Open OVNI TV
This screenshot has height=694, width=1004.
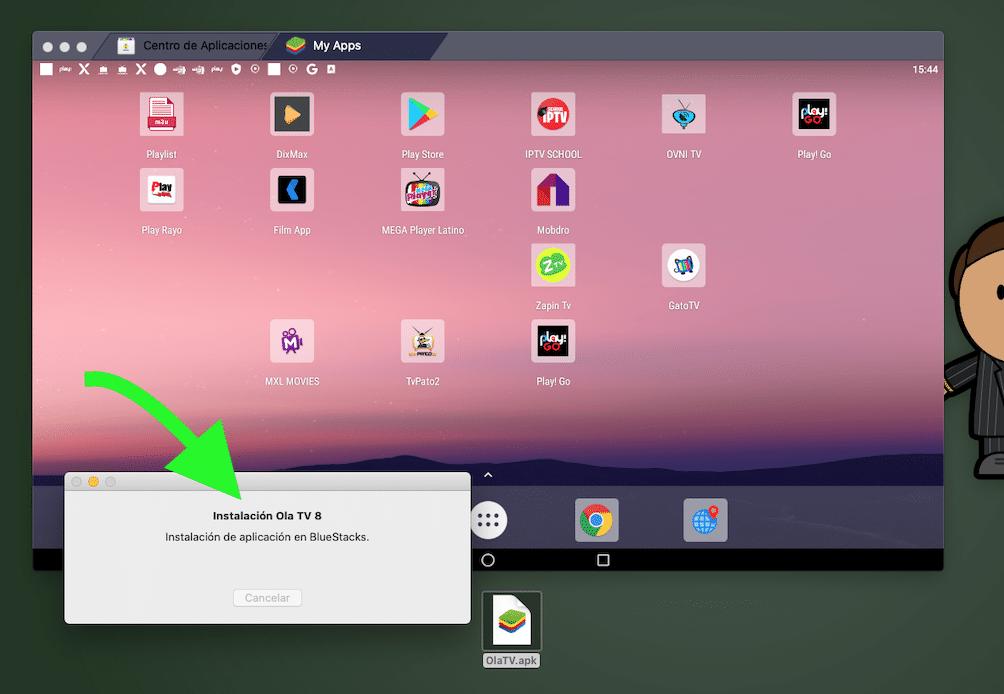coord(683,113)
